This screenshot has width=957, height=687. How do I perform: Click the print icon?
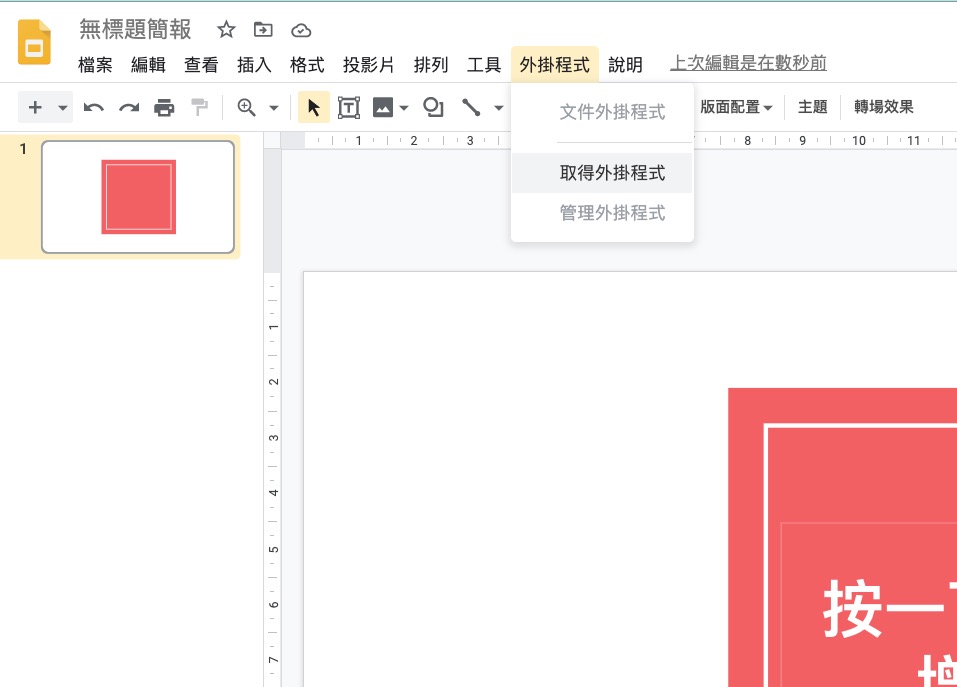point(164,107)
